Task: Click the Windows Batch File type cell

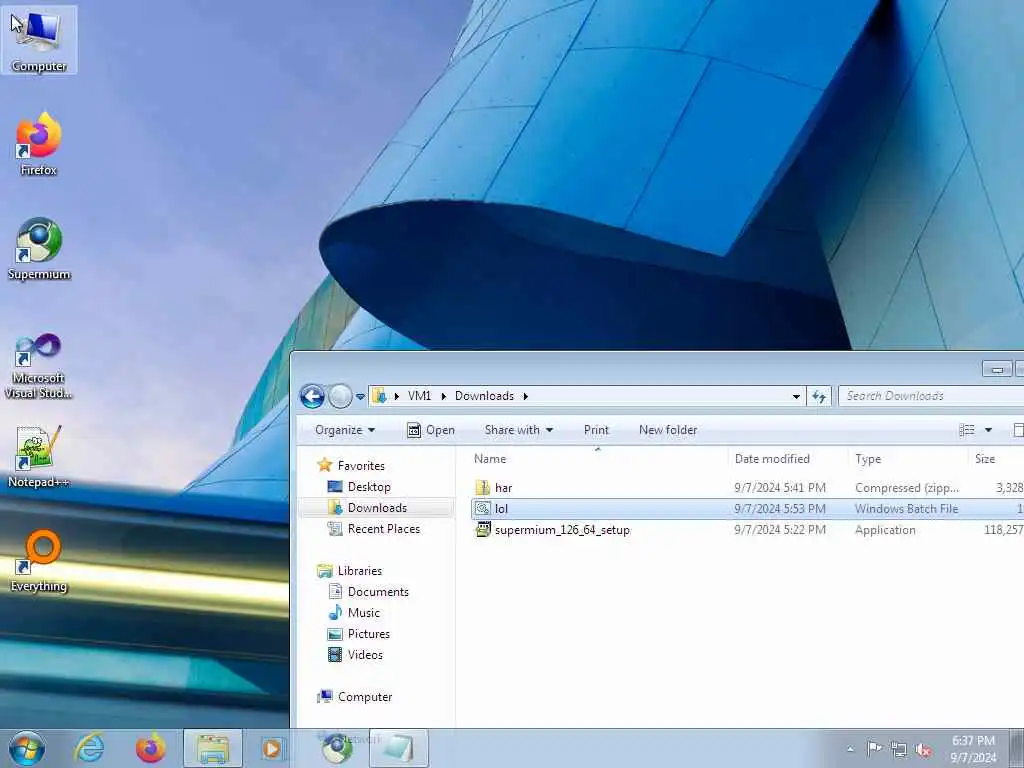Action: click(x=906, y=509)
